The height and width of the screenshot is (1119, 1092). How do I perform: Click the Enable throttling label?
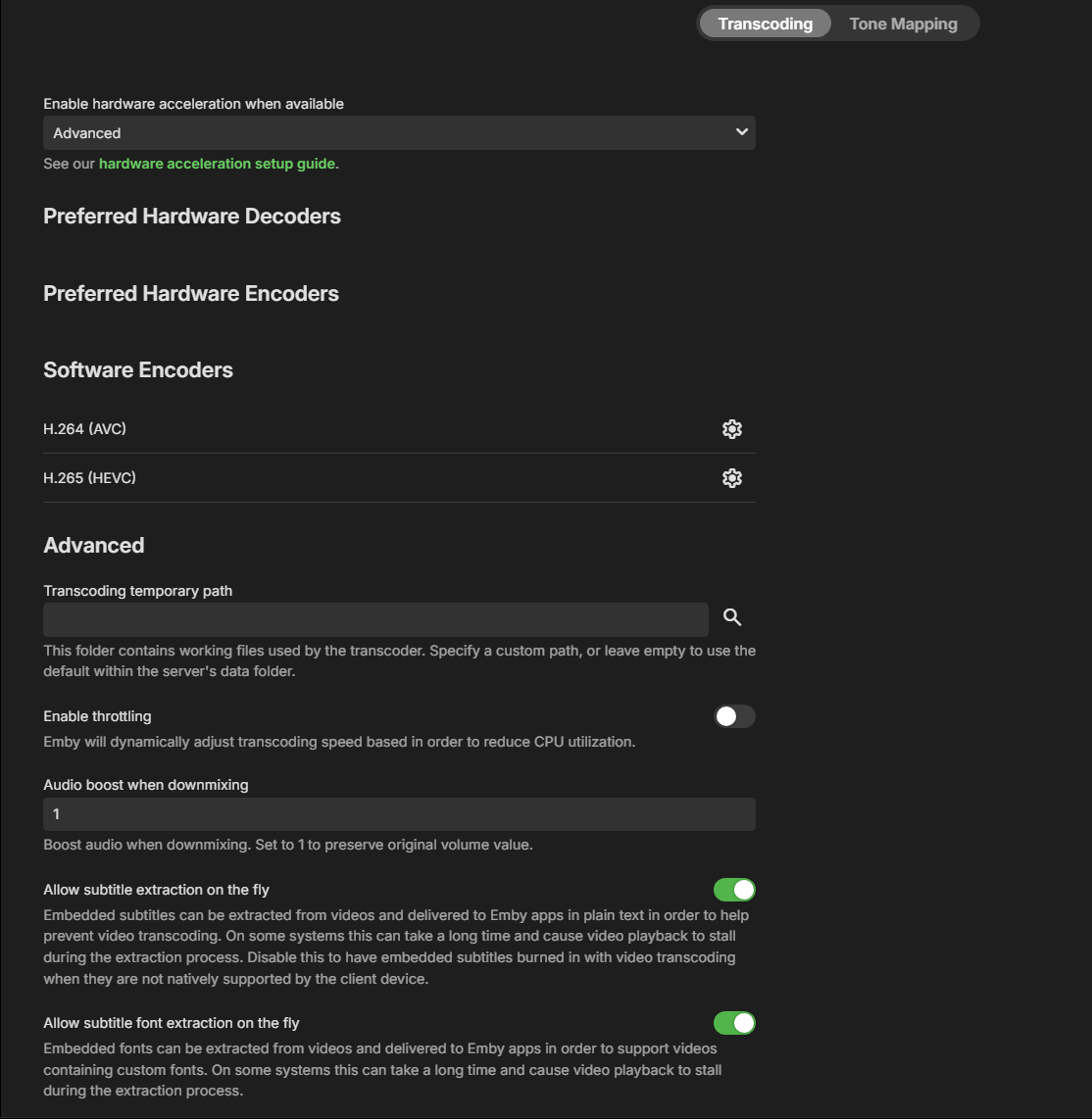[97, 716]
